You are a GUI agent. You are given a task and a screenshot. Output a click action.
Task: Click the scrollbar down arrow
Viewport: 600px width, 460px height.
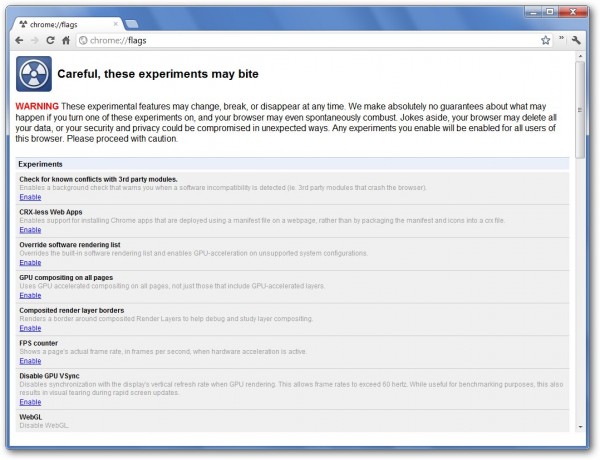[580, 427]
